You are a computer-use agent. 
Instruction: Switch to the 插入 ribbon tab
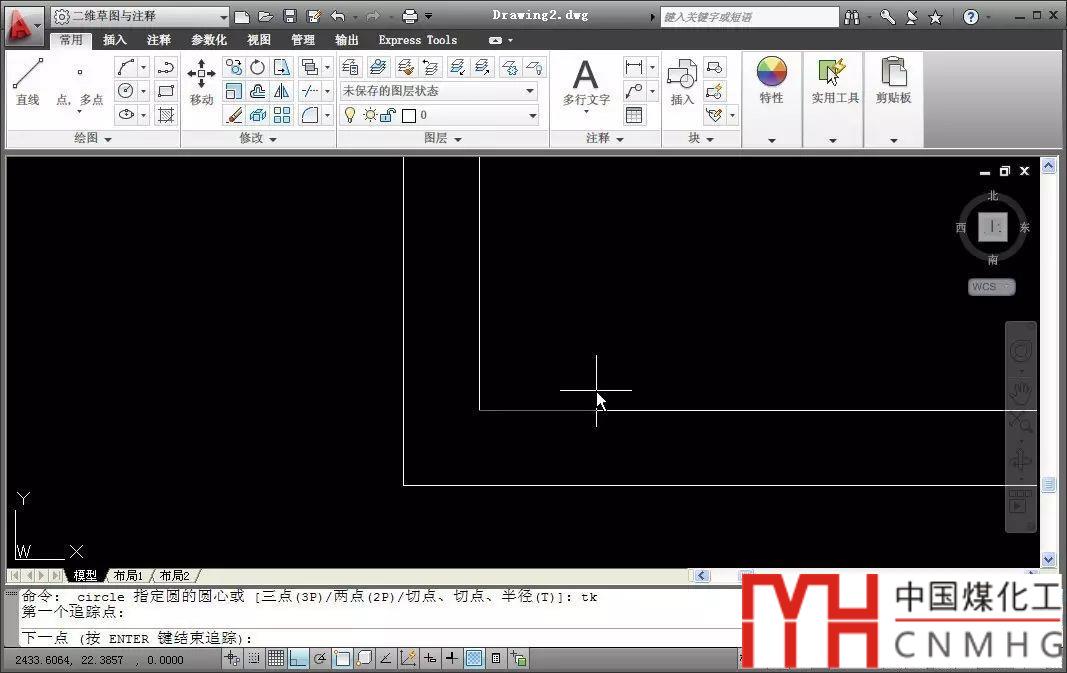click(x=115, y=40)
